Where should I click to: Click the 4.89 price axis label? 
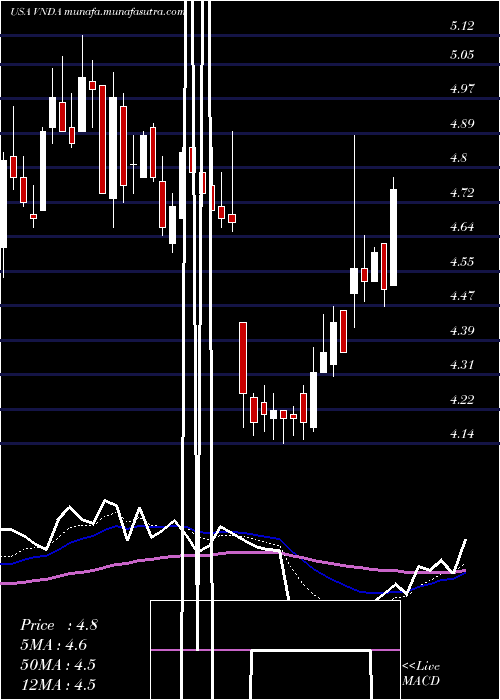coord(462,124)
